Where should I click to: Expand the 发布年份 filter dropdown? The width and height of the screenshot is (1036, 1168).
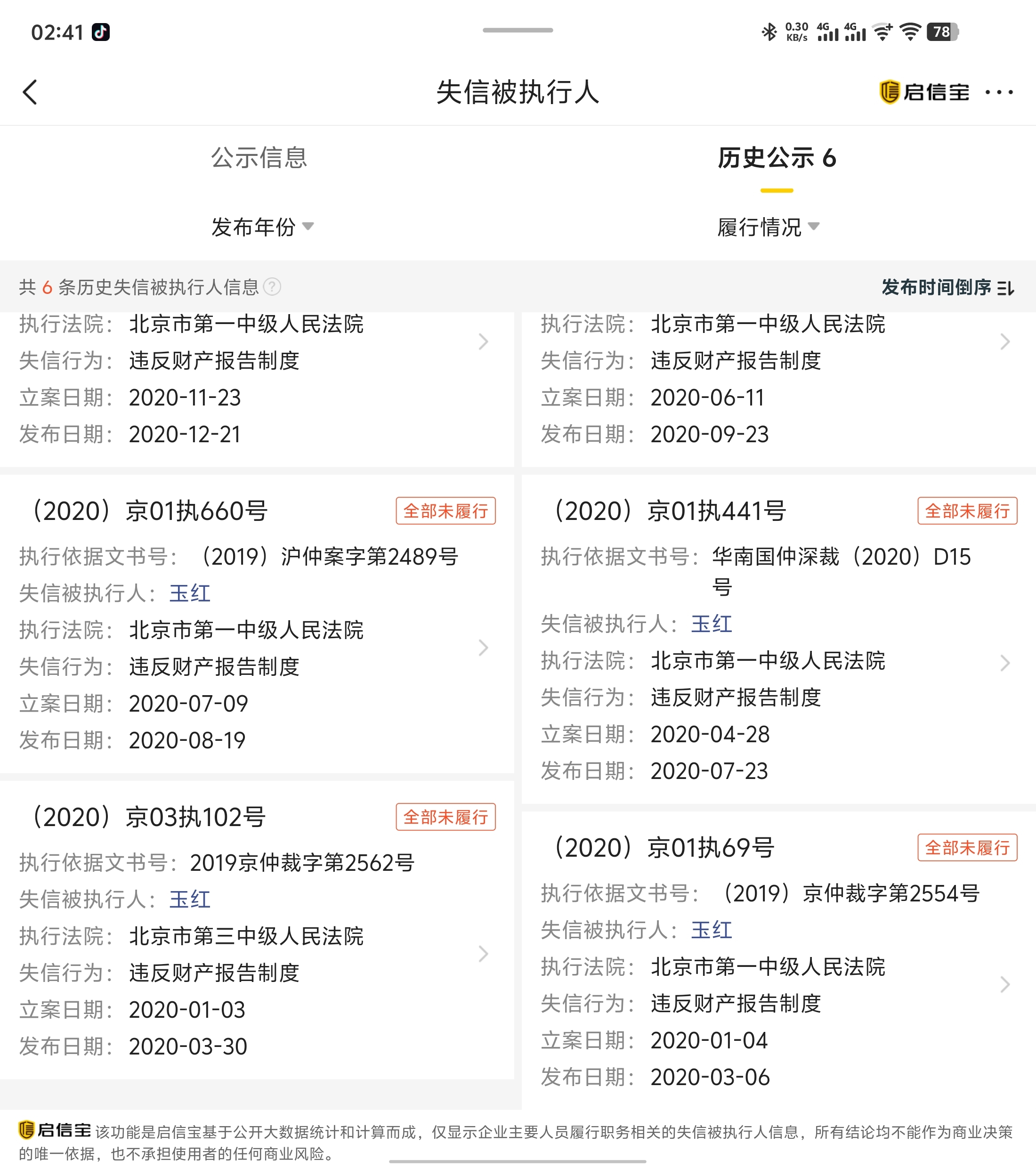click(x=262, y=227)
